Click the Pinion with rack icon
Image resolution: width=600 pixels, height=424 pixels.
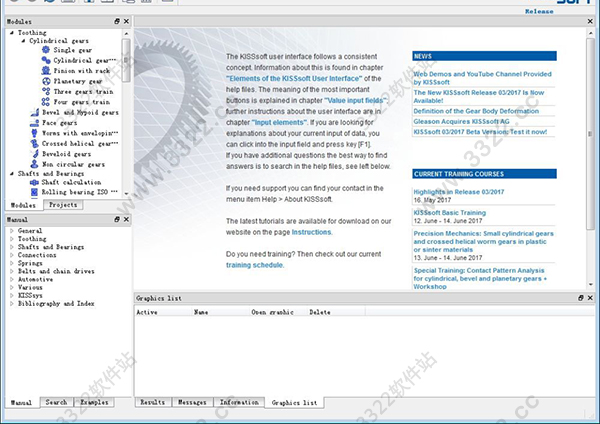(46, 70)
